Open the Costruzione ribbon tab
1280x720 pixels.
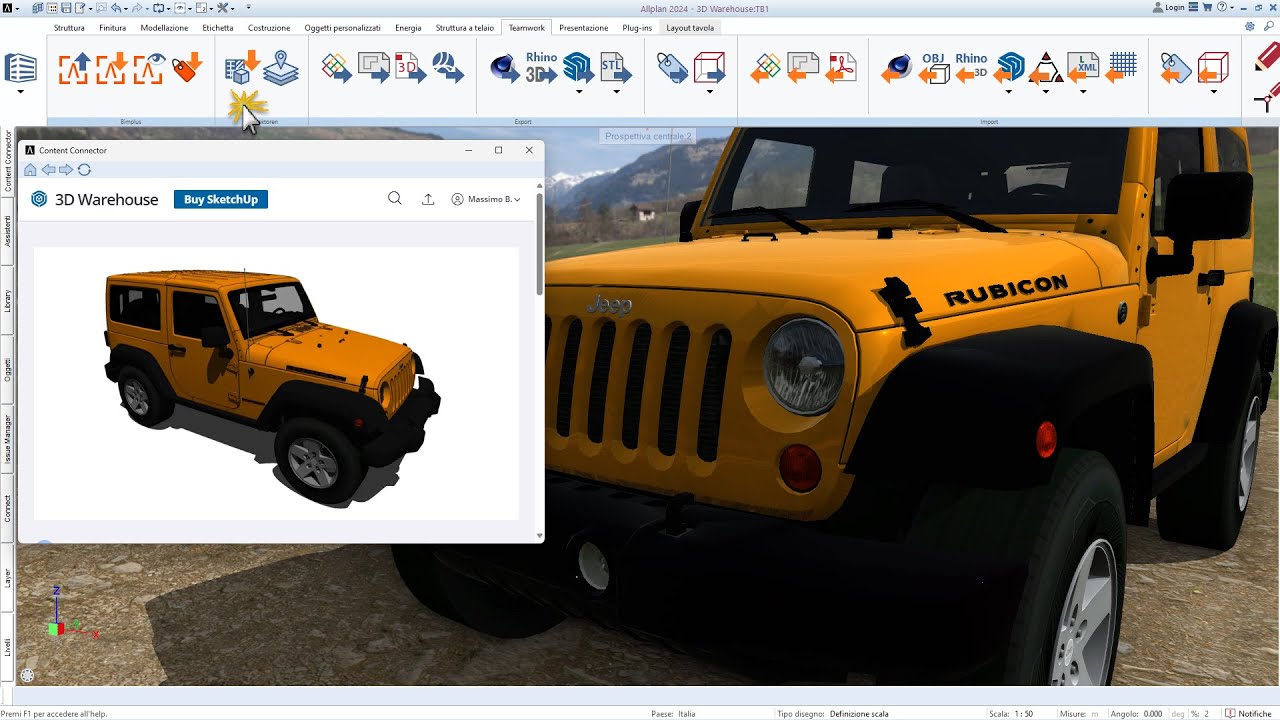coord(269,28)
